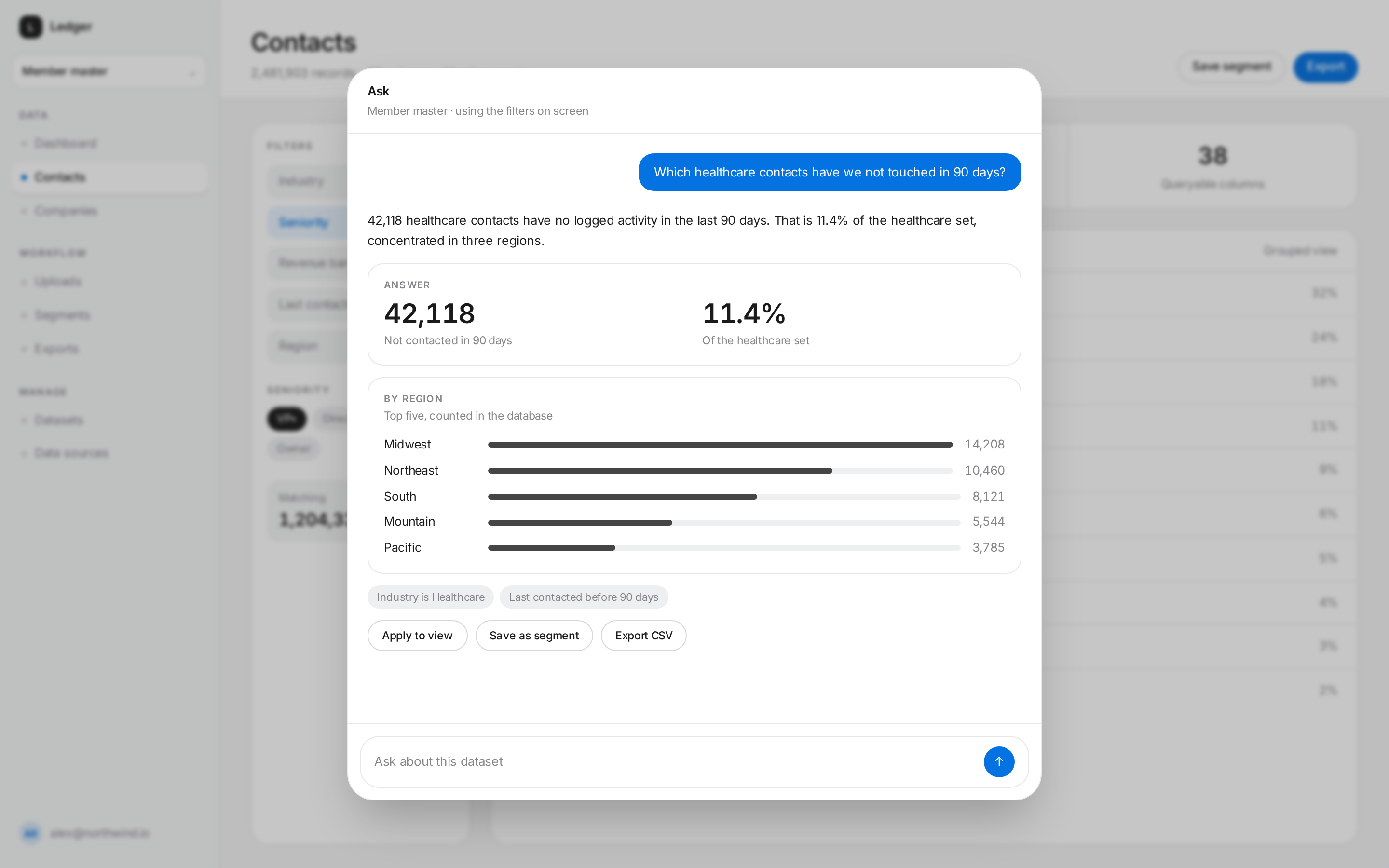The image size is (1389, 868).
Task: Open Contacts in the sidebar
Action: (x=109, y=177)
